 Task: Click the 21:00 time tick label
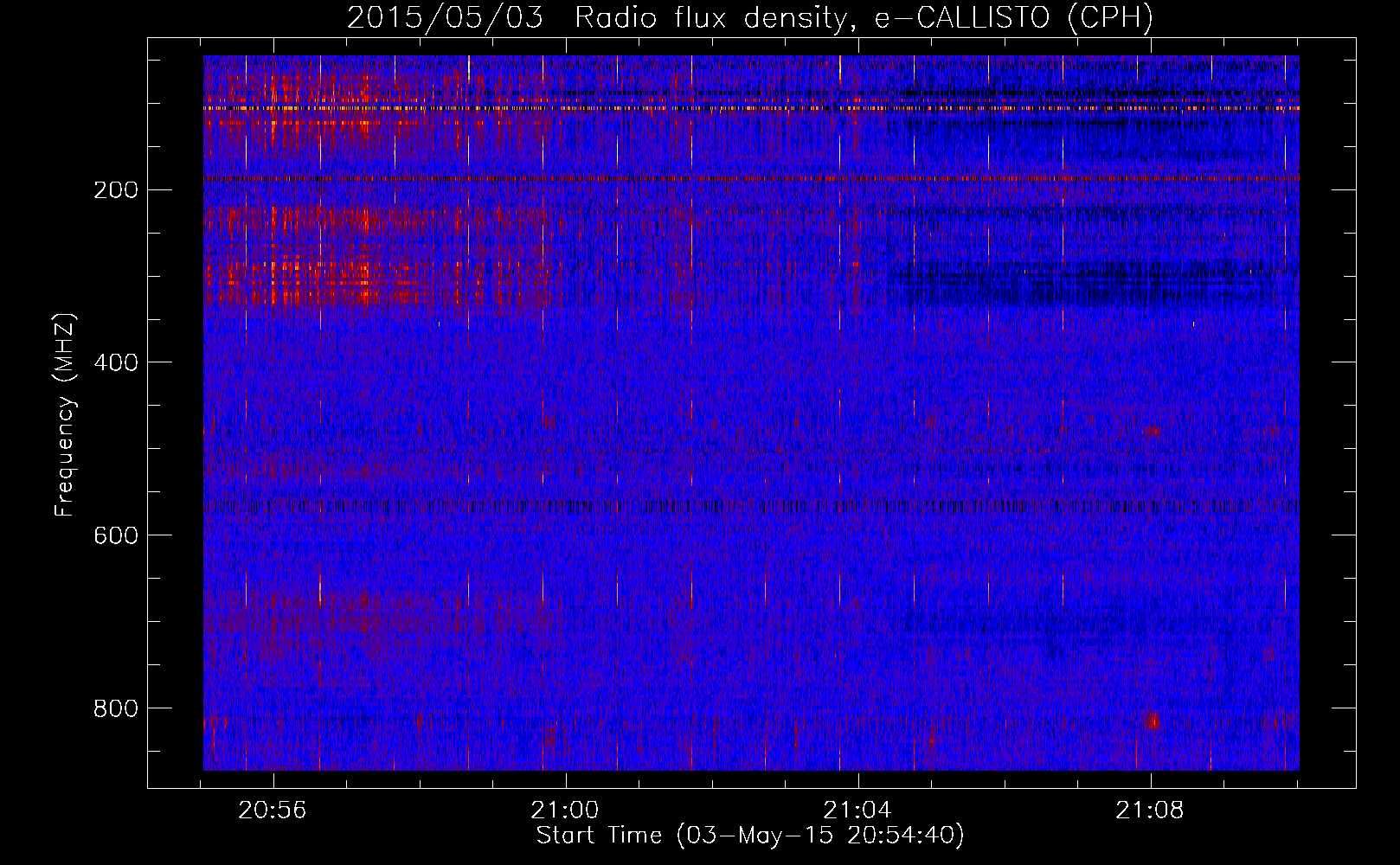tap(565, 811)
